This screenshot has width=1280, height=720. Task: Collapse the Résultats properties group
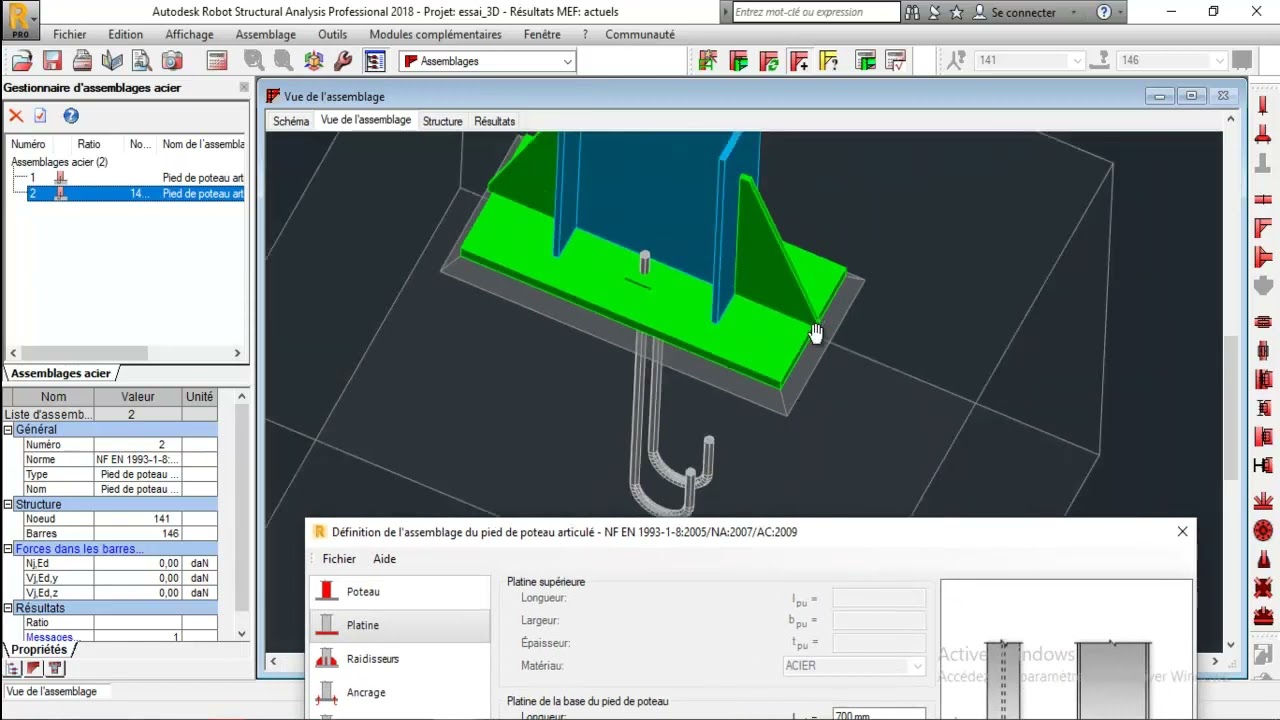point(8,608)
